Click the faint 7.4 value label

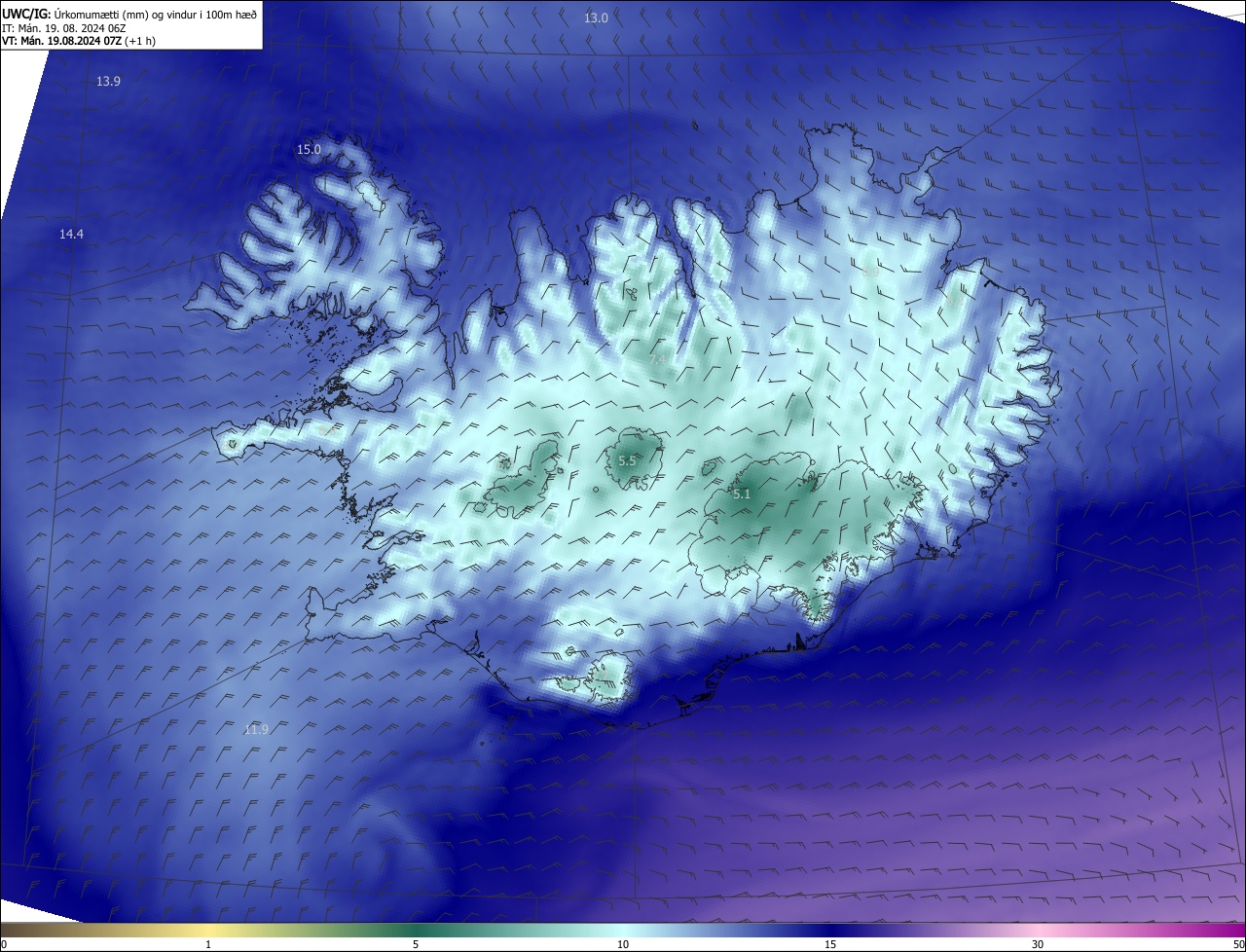(x=658, y=359)
